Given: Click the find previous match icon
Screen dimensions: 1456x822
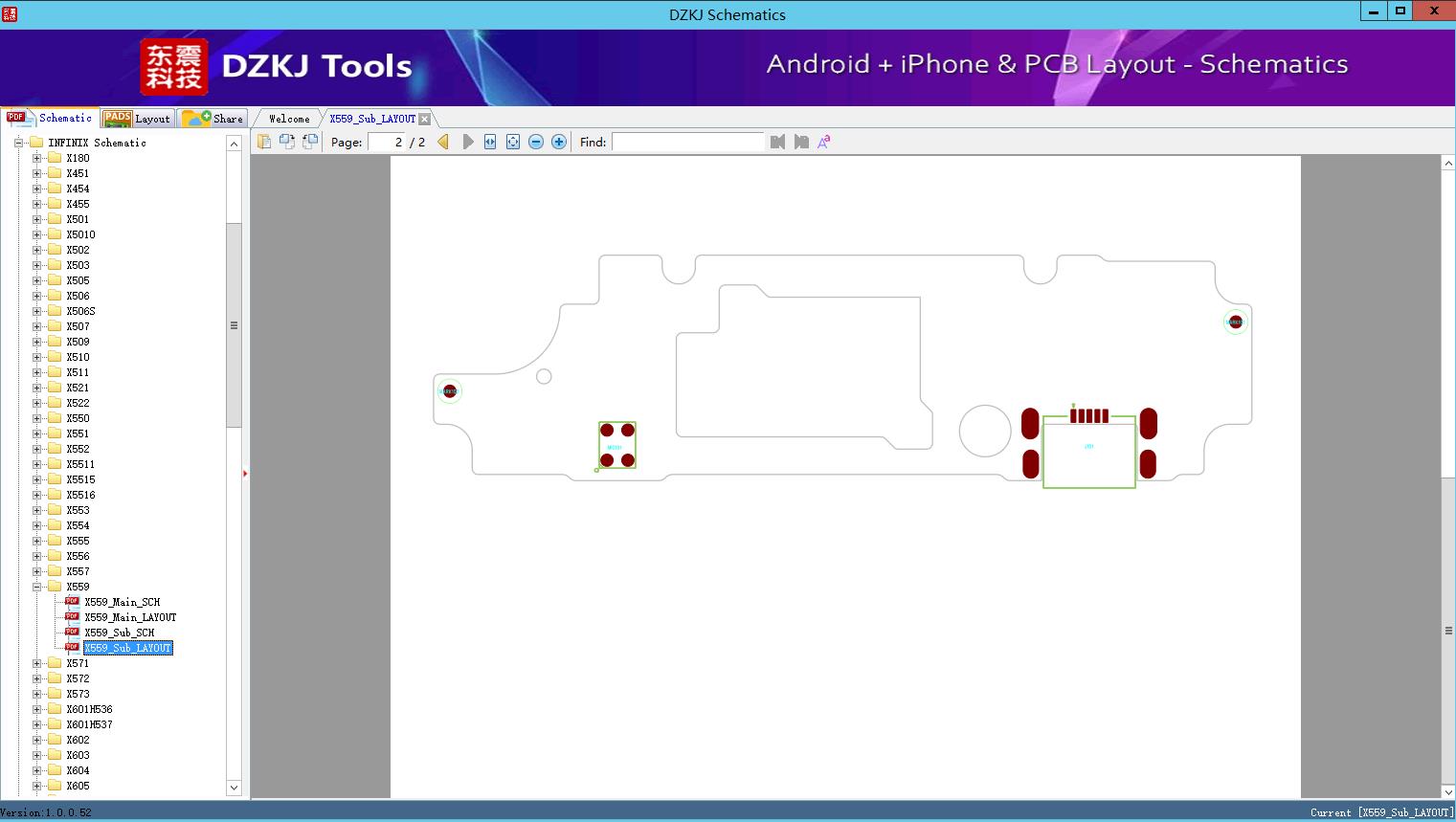Looking at the screenshot, I should pos(777,142).
